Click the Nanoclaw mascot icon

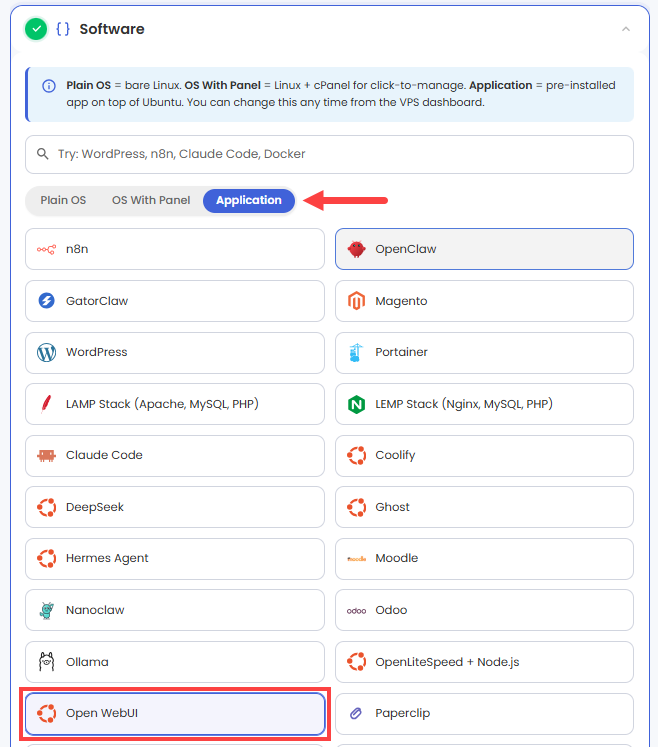click(x=46, y=610)
